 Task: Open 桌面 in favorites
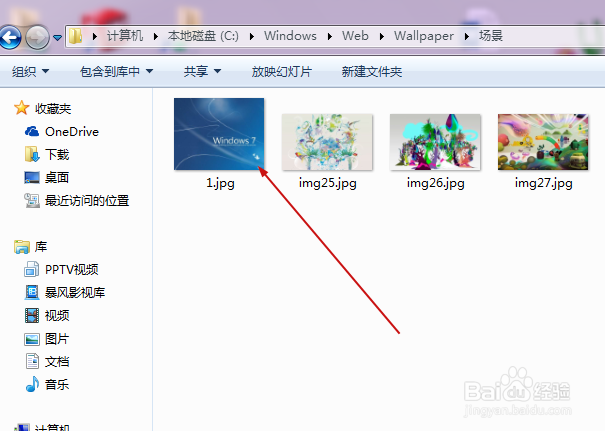click(x=57, y=178)
